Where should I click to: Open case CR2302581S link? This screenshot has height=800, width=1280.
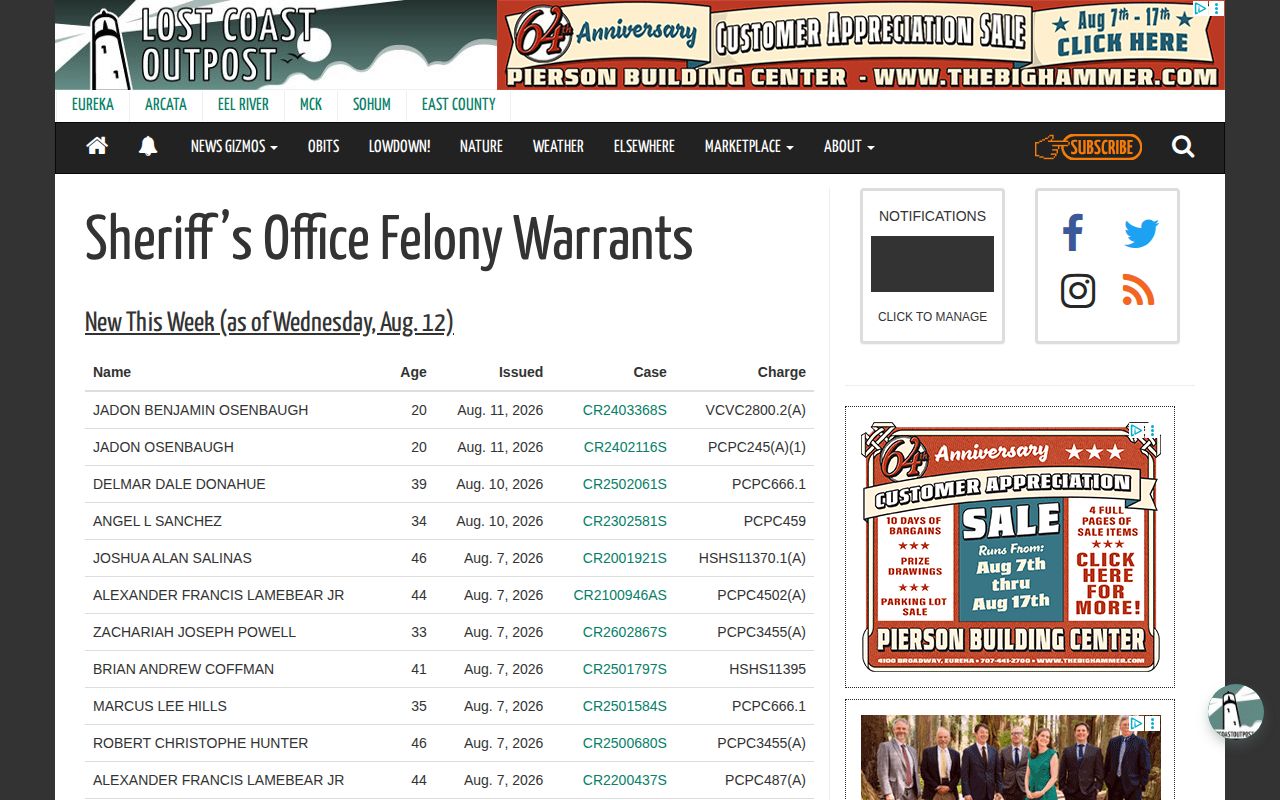point(625,521)
